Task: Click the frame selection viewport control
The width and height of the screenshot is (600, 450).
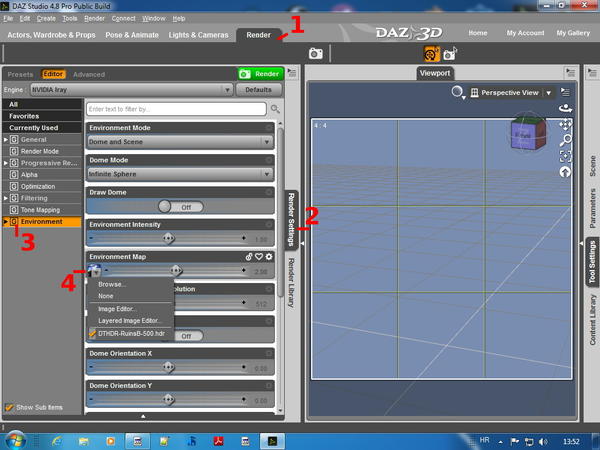Action: (565, 156)
